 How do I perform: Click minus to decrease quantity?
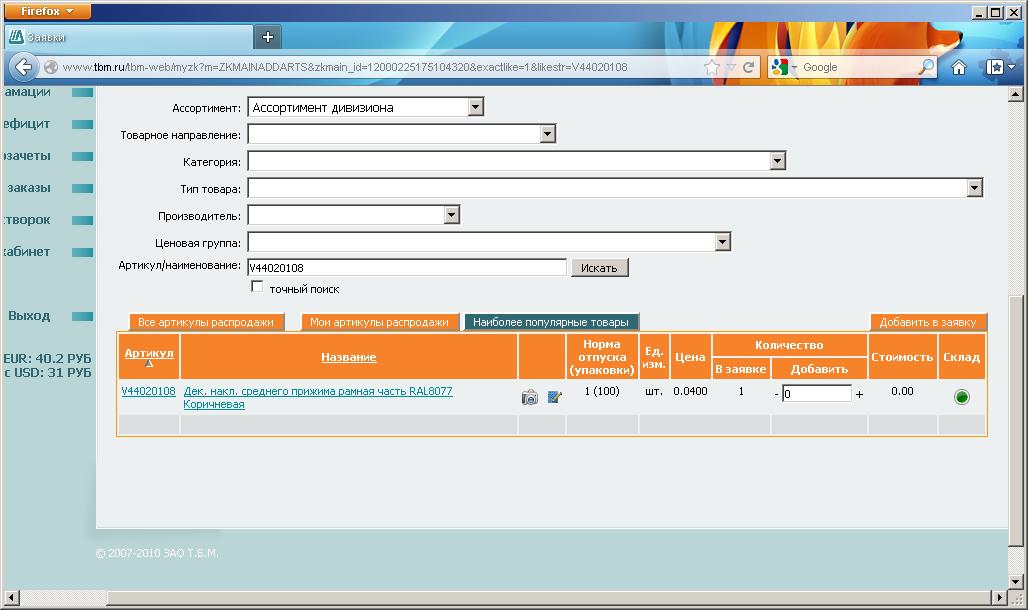776,394
